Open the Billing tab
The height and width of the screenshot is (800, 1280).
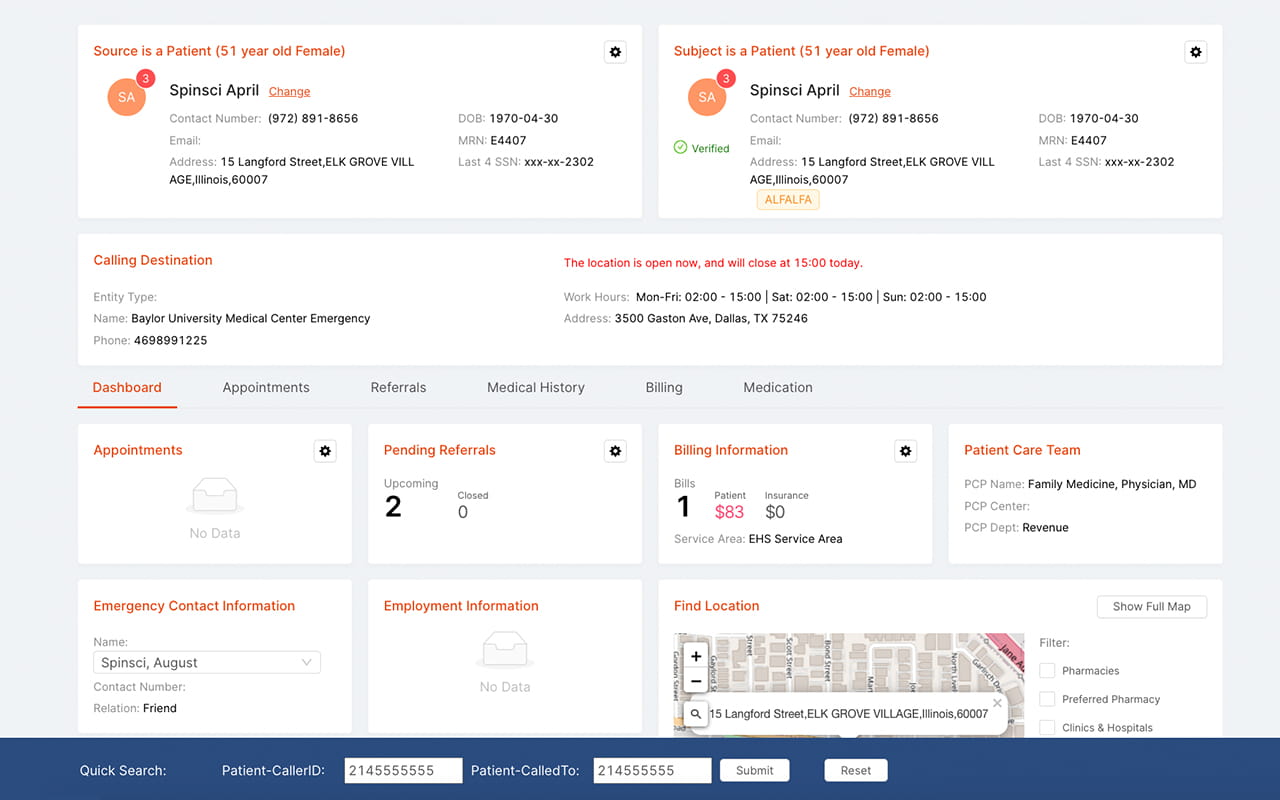(664, 387)
